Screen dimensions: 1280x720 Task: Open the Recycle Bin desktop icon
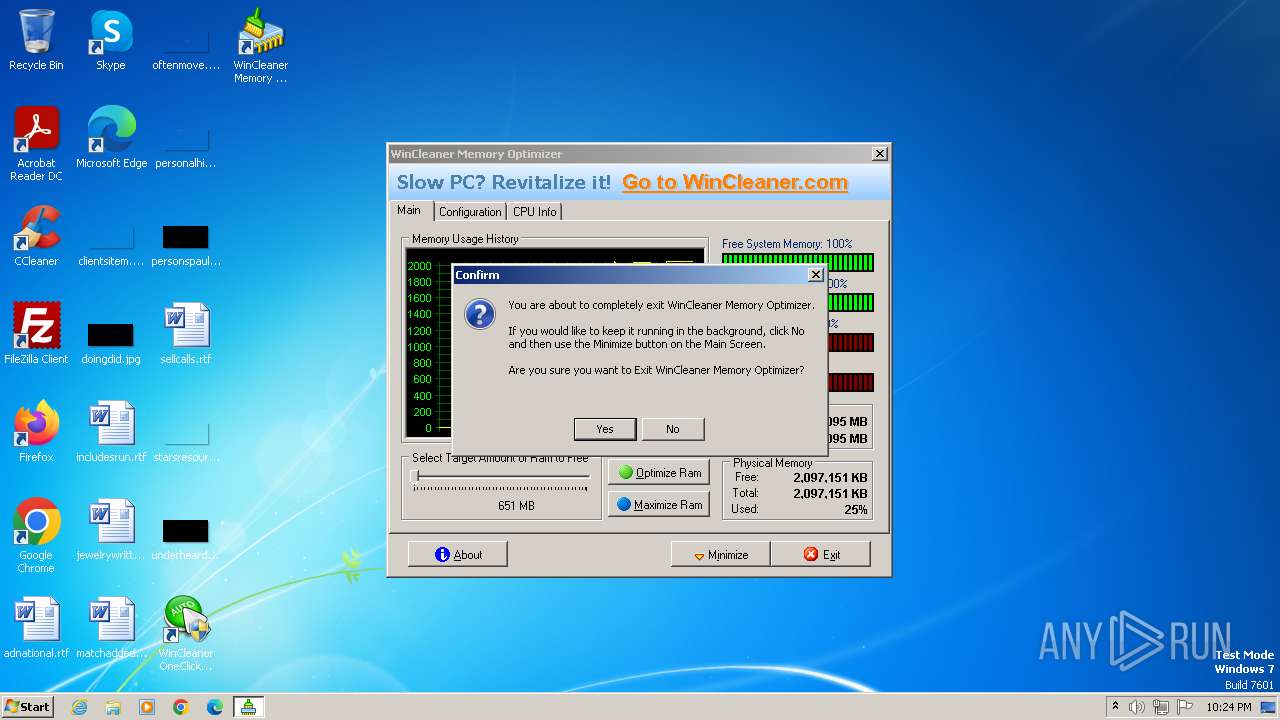pyautogui.click(x=36, y=40)
